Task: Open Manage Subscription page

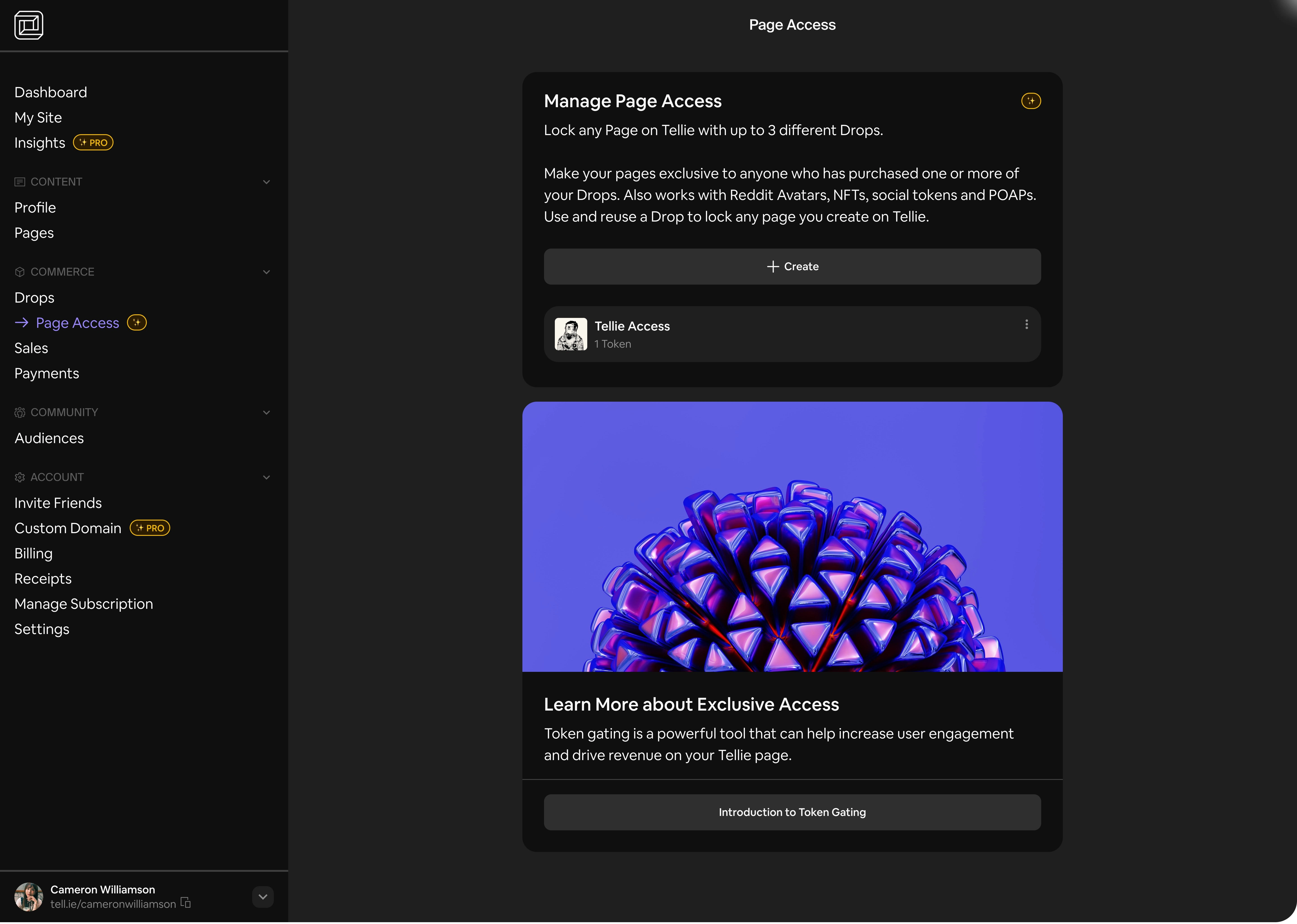Action: coord(84,604)
